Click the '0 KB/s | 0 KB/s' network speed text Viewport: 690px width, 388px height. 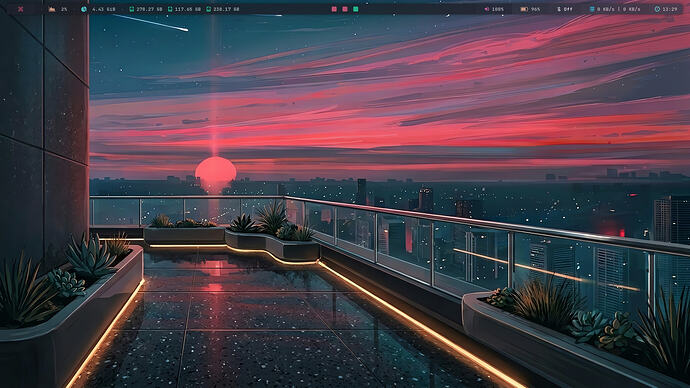619,9
